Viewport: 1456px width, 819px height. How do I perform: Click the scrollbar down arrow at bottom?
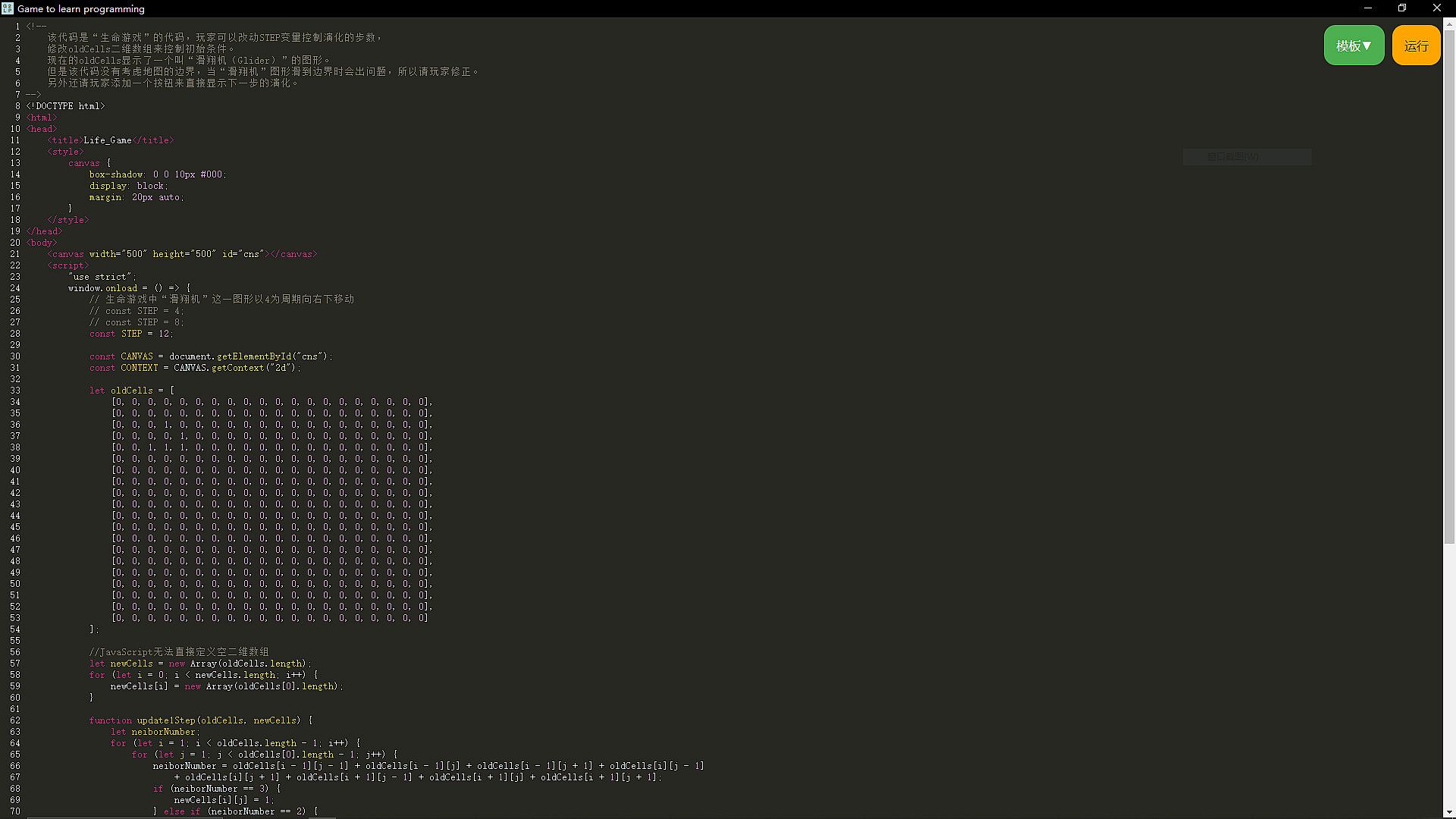point(1449,812)
